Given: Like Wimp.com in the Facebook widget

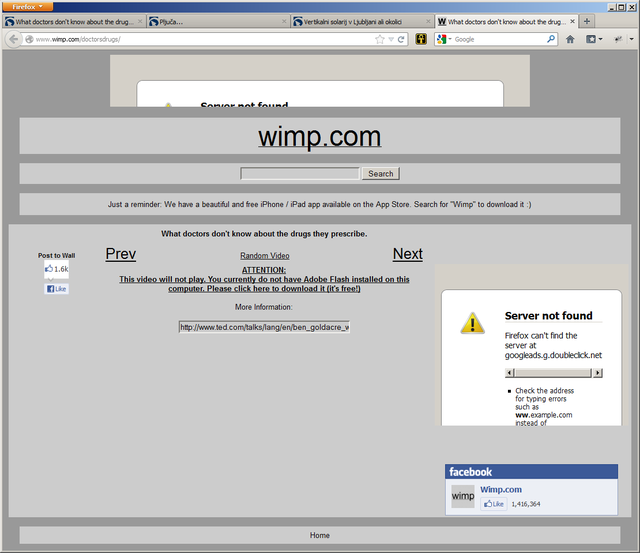Looking at the screenshot, I should (x=493, y=504).
